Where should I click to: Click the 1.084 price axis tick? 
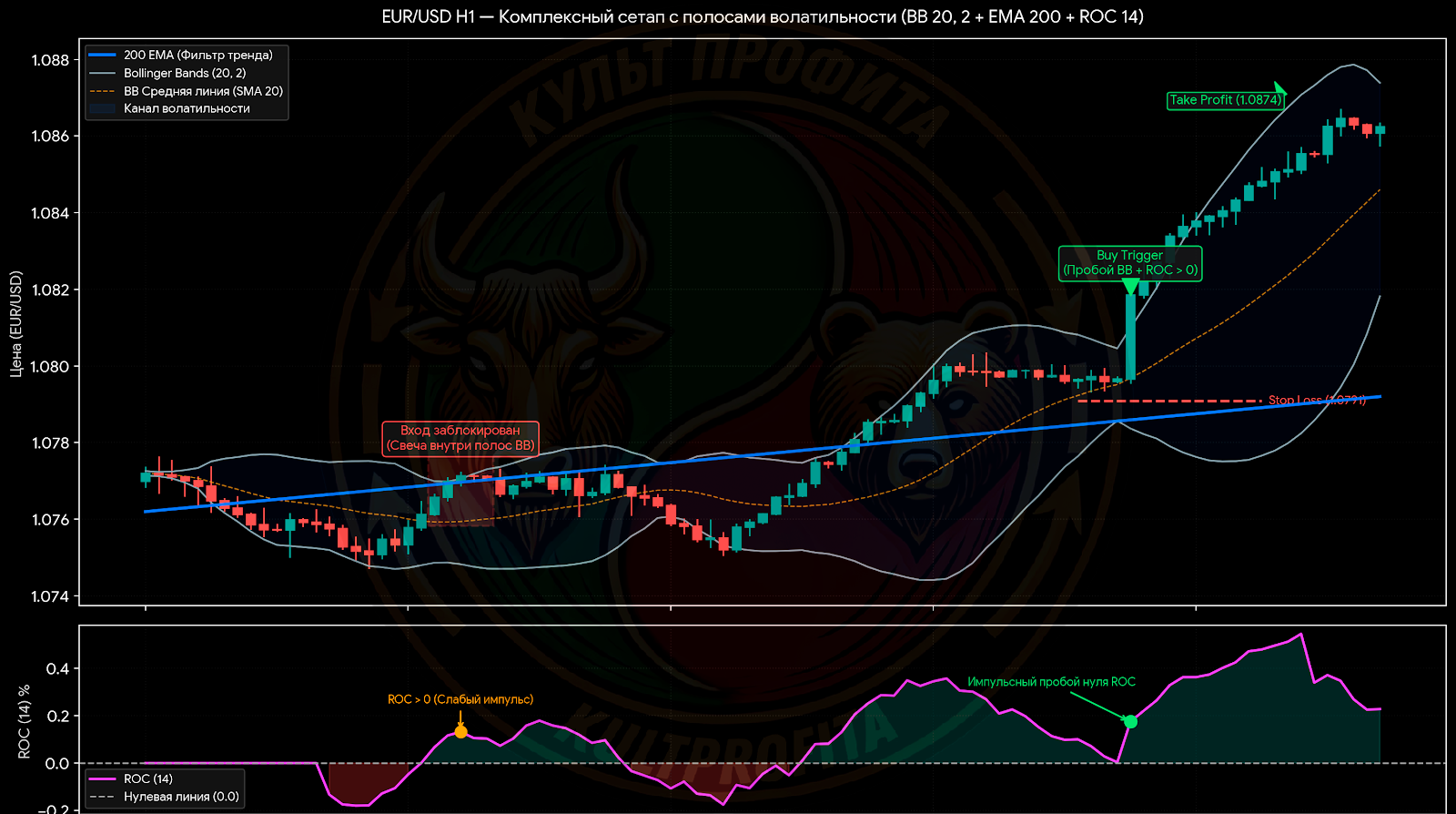pyautogui.click(x=50, y=213)
